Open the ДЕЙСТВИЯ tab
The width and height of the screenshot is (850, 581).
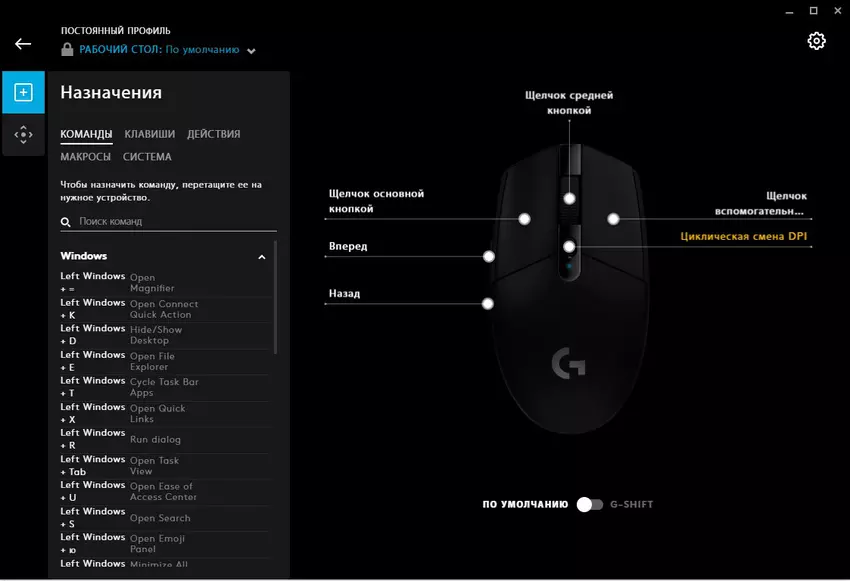tap(213, 134)
